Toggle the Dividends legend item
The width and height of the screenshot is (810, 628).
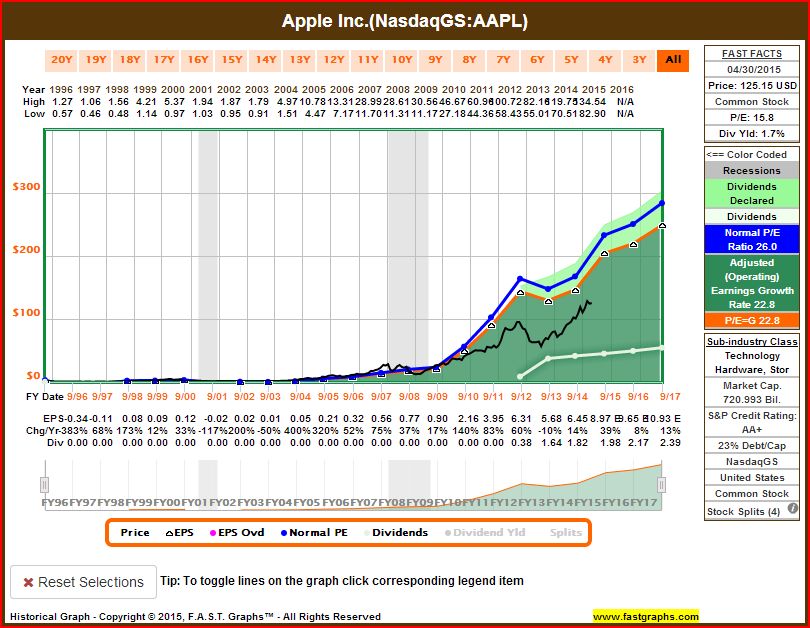pyautogui.click(x=396, y=532)
